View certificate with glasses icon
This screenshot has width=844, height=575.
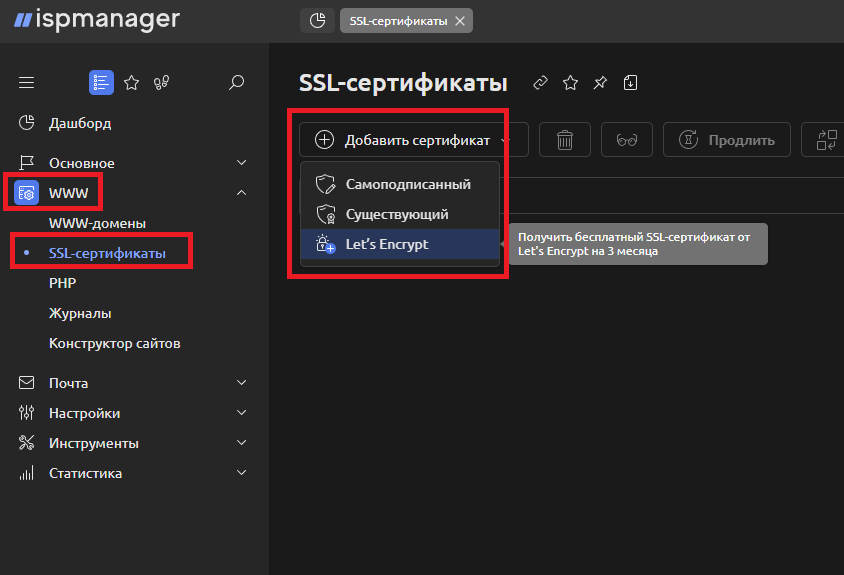click(627, 140)
